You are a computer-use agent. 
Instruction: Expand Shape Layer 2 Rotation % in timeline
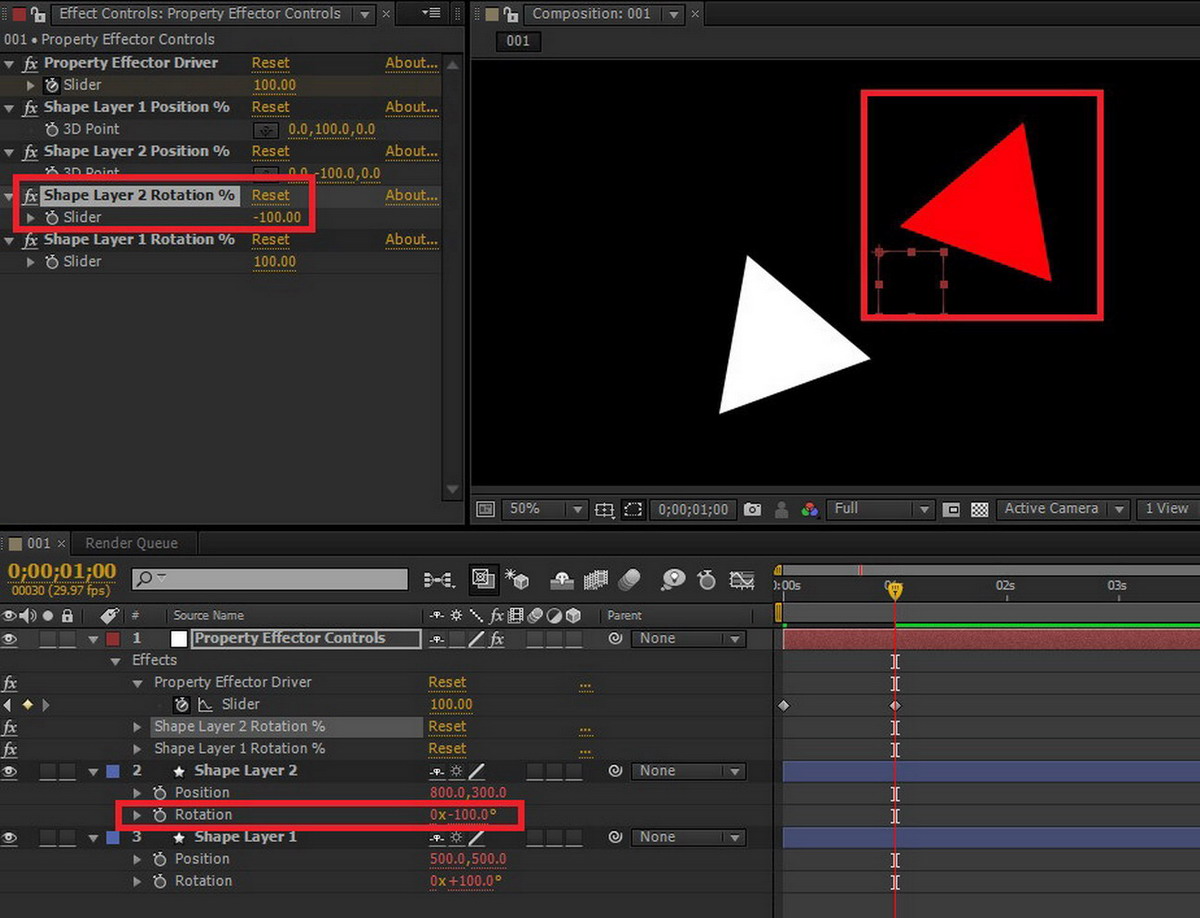[x=138, y=727]
